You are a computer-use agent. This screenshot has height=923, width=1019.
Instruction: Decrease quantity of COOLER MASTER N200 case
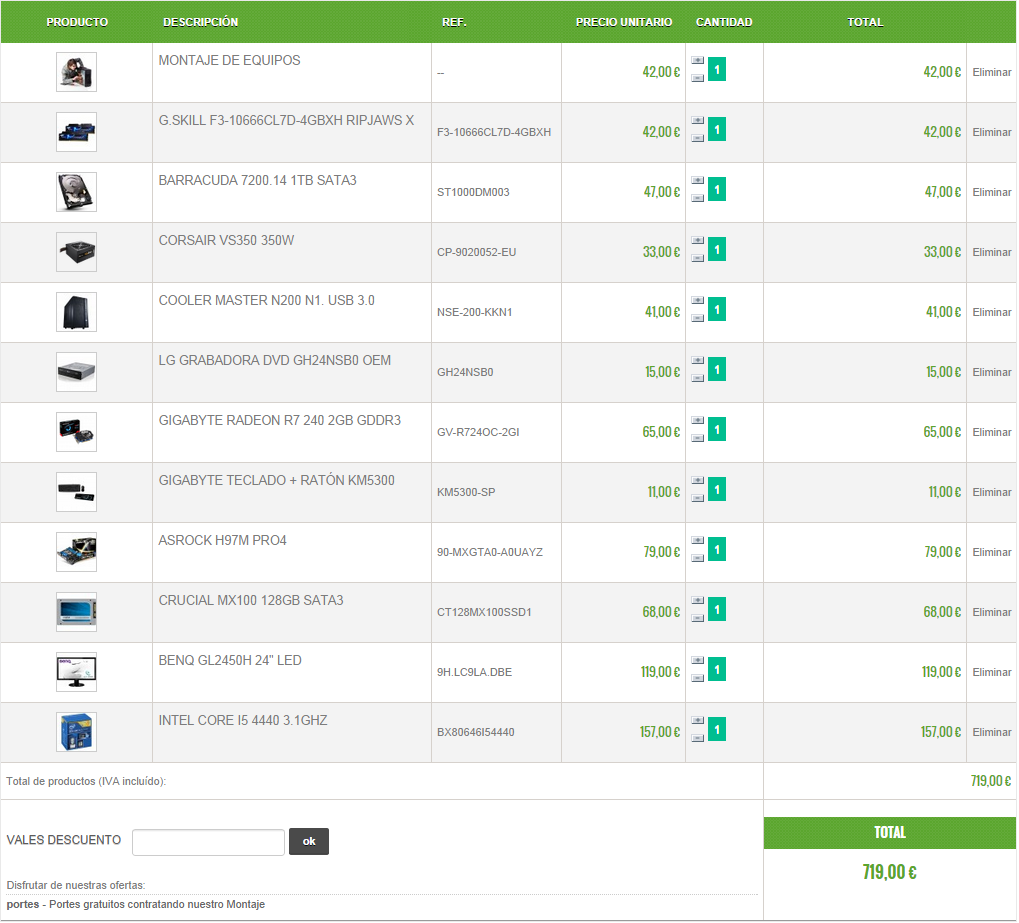697,318
